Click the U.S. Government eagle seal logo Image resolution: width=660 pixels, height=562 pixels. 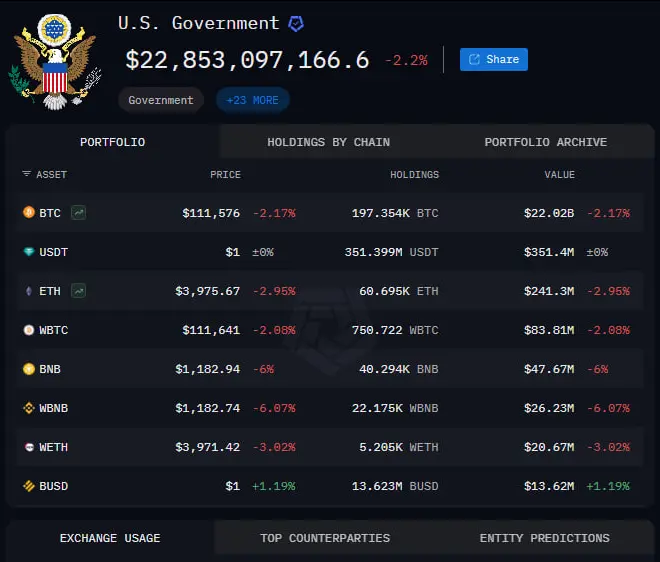click(x=55, y=62)
